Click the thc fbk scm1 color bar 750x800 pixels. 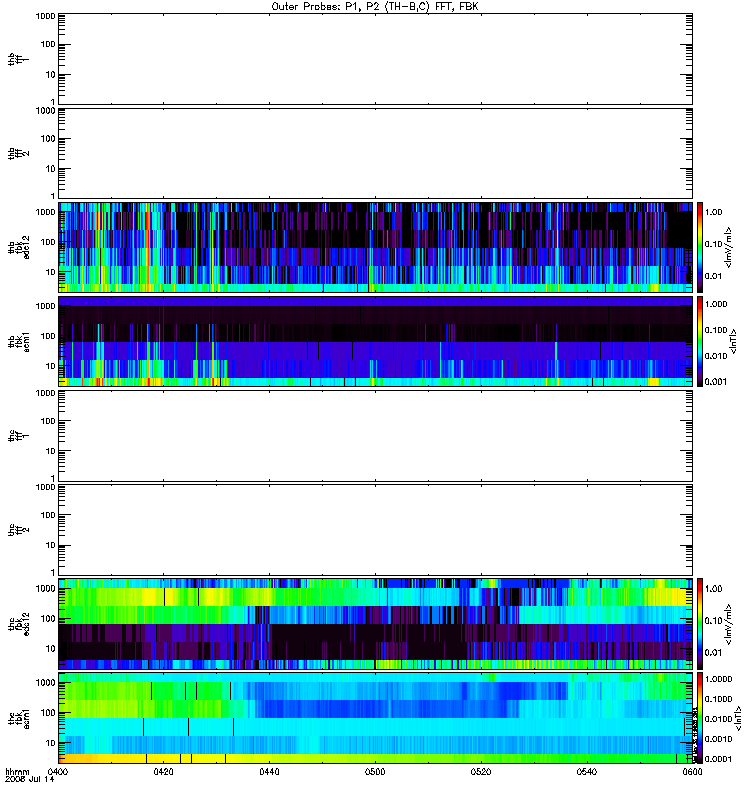pyautogui.click(x=700, y=718)
